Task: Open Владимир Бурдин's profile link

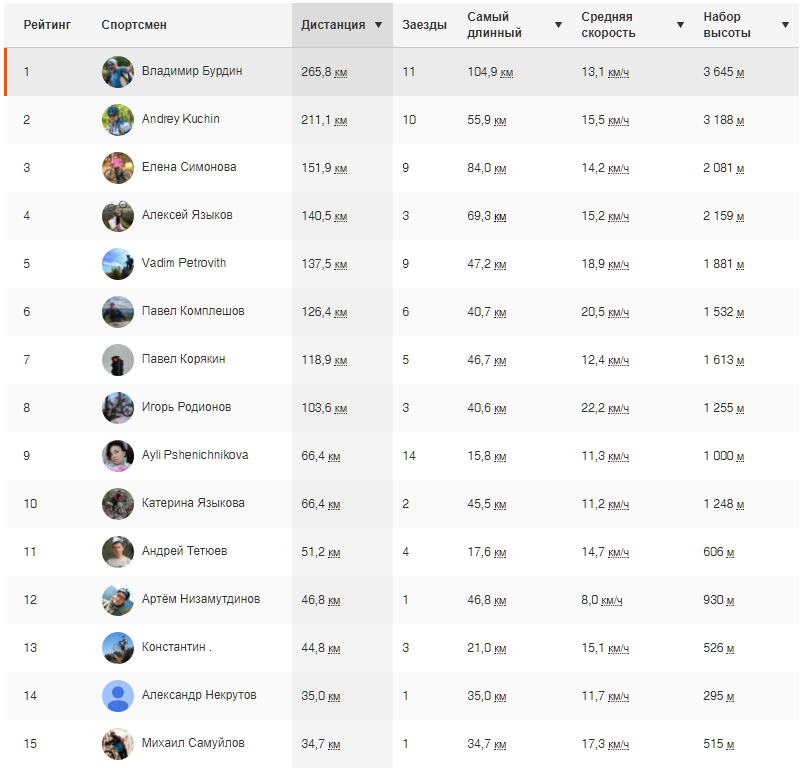Action: click(192, 71)
